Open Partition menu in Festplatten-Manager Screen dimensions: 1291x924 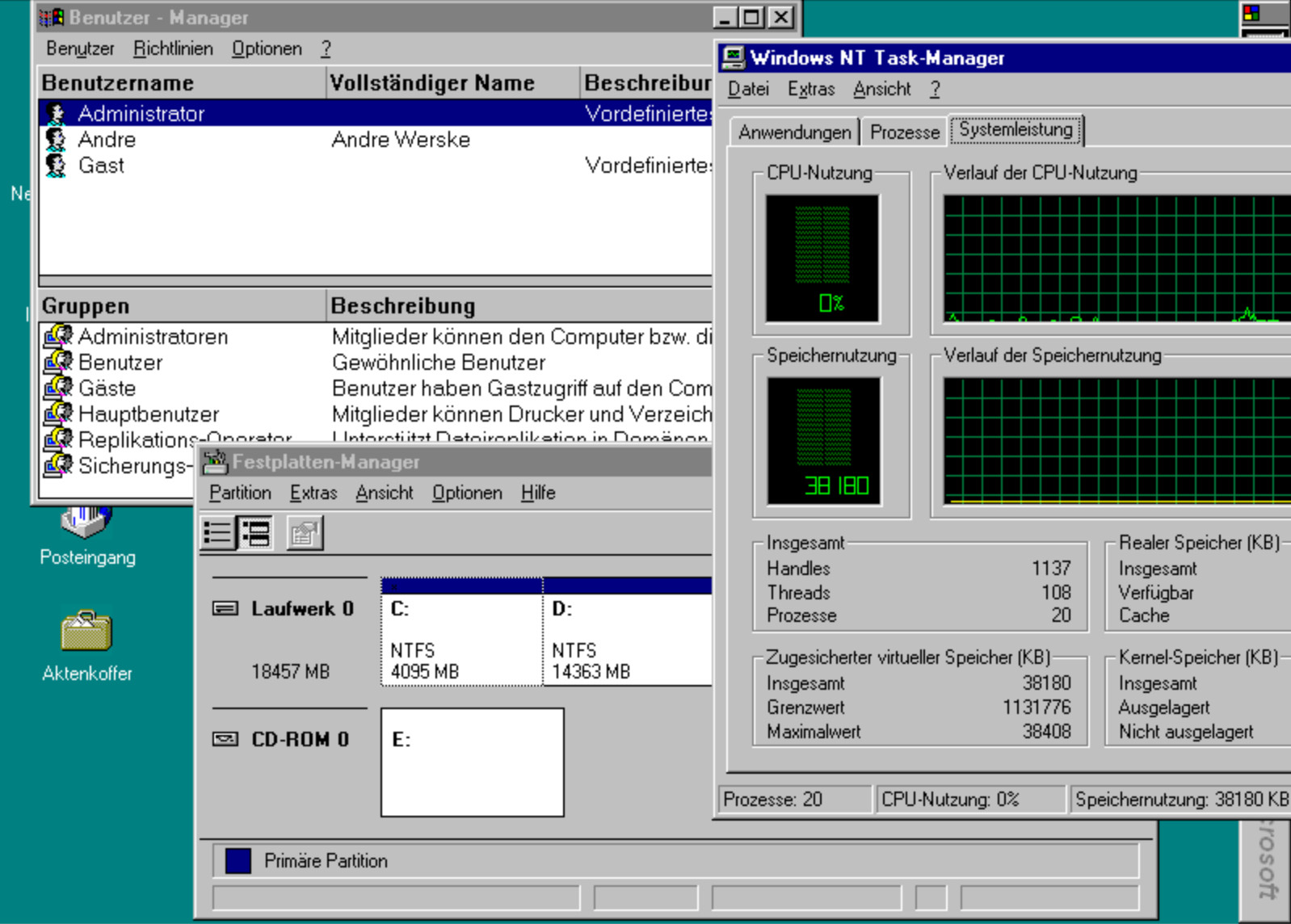click(x=240, y=493)
